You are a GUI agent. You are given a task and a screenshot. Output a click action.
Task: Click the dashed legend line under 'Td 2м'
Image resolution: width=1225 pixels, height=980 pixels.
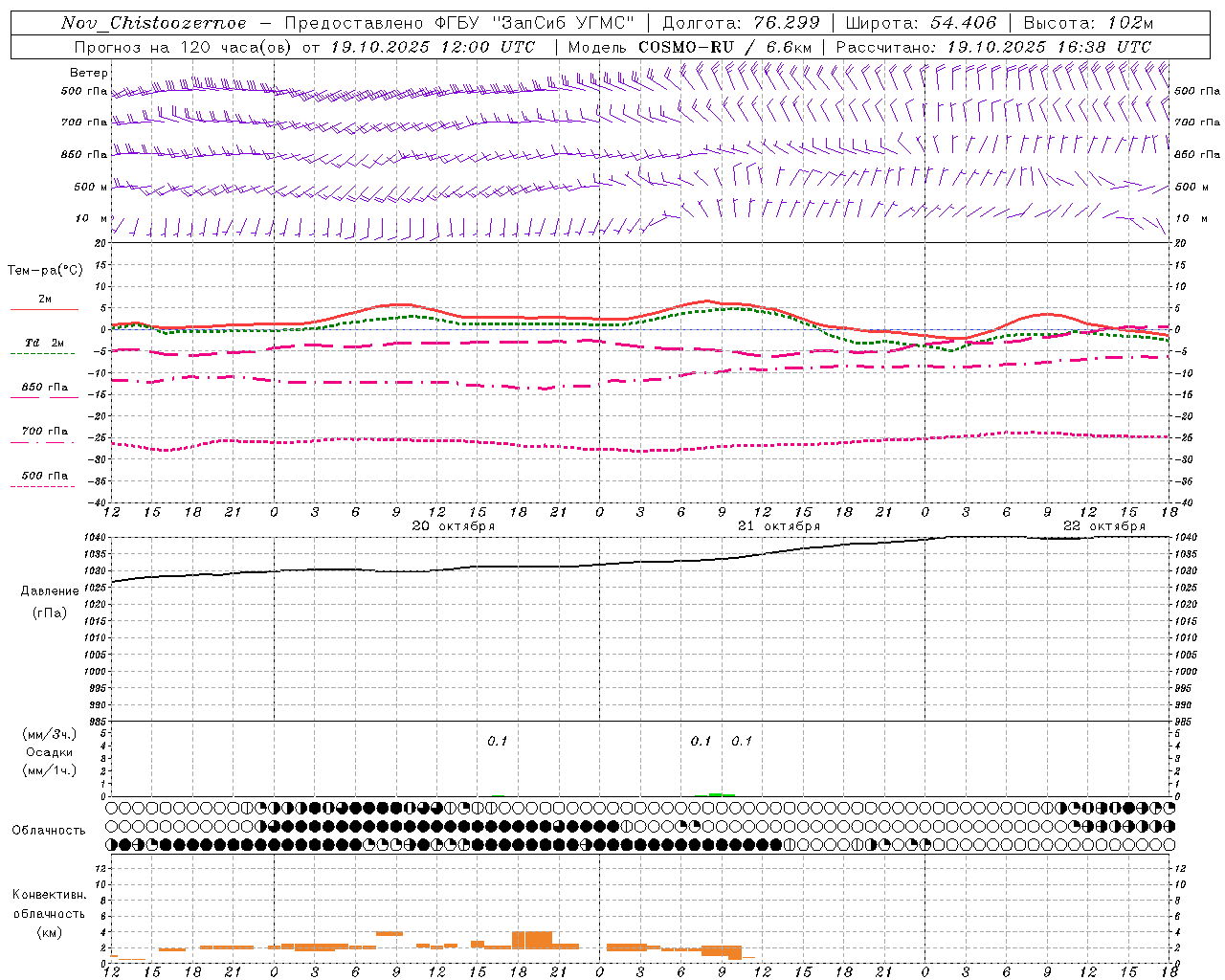42,353
